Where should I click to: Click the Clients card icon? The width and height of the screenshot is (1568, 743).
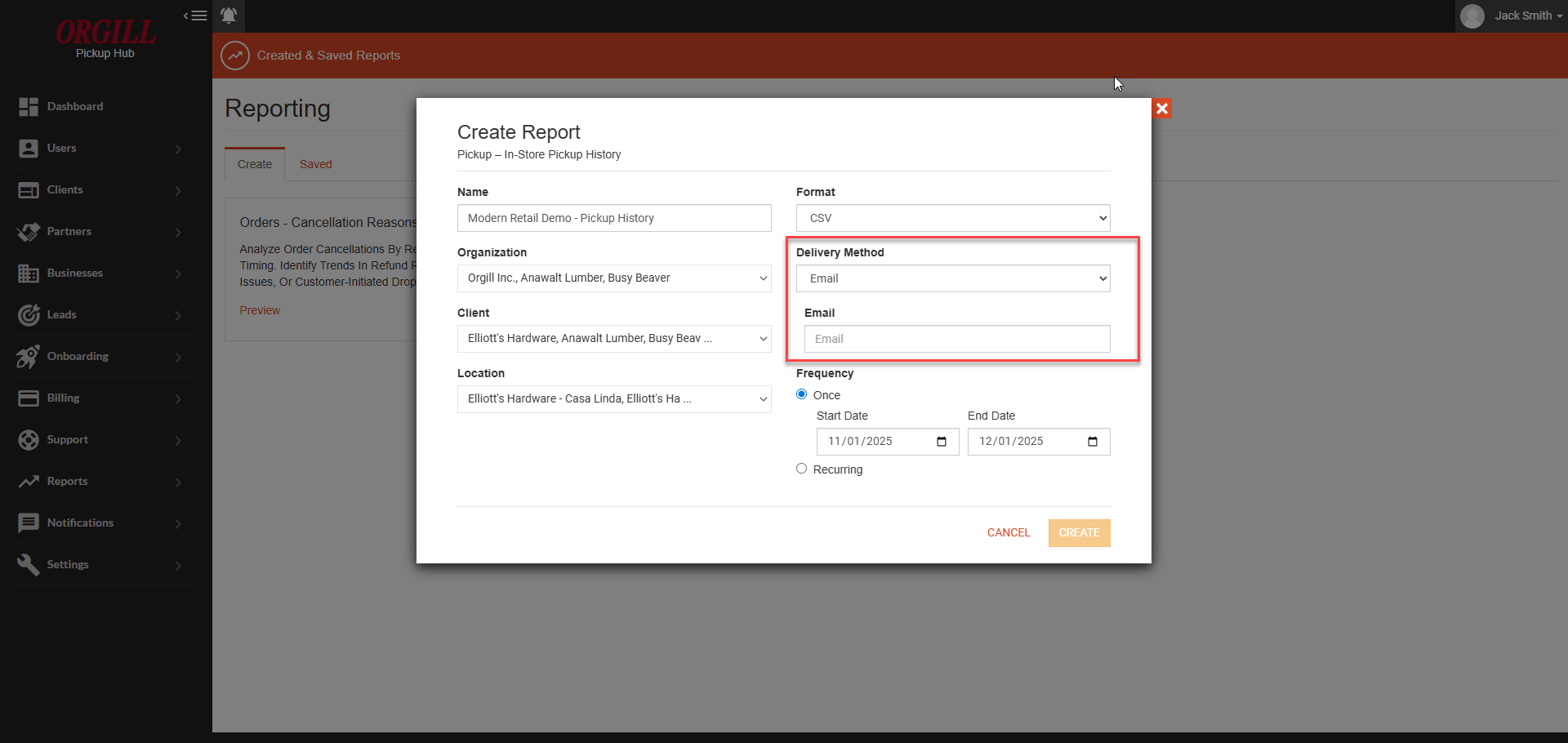29,190
